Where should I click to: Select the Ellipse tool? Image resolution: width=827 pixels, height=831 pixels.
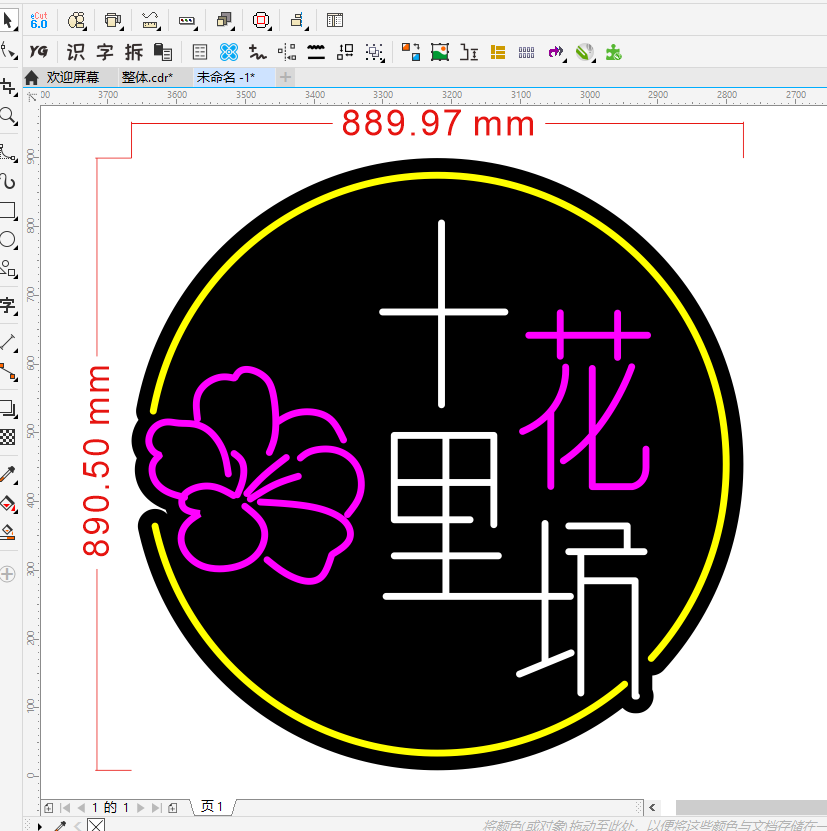[x=8, y=240]
